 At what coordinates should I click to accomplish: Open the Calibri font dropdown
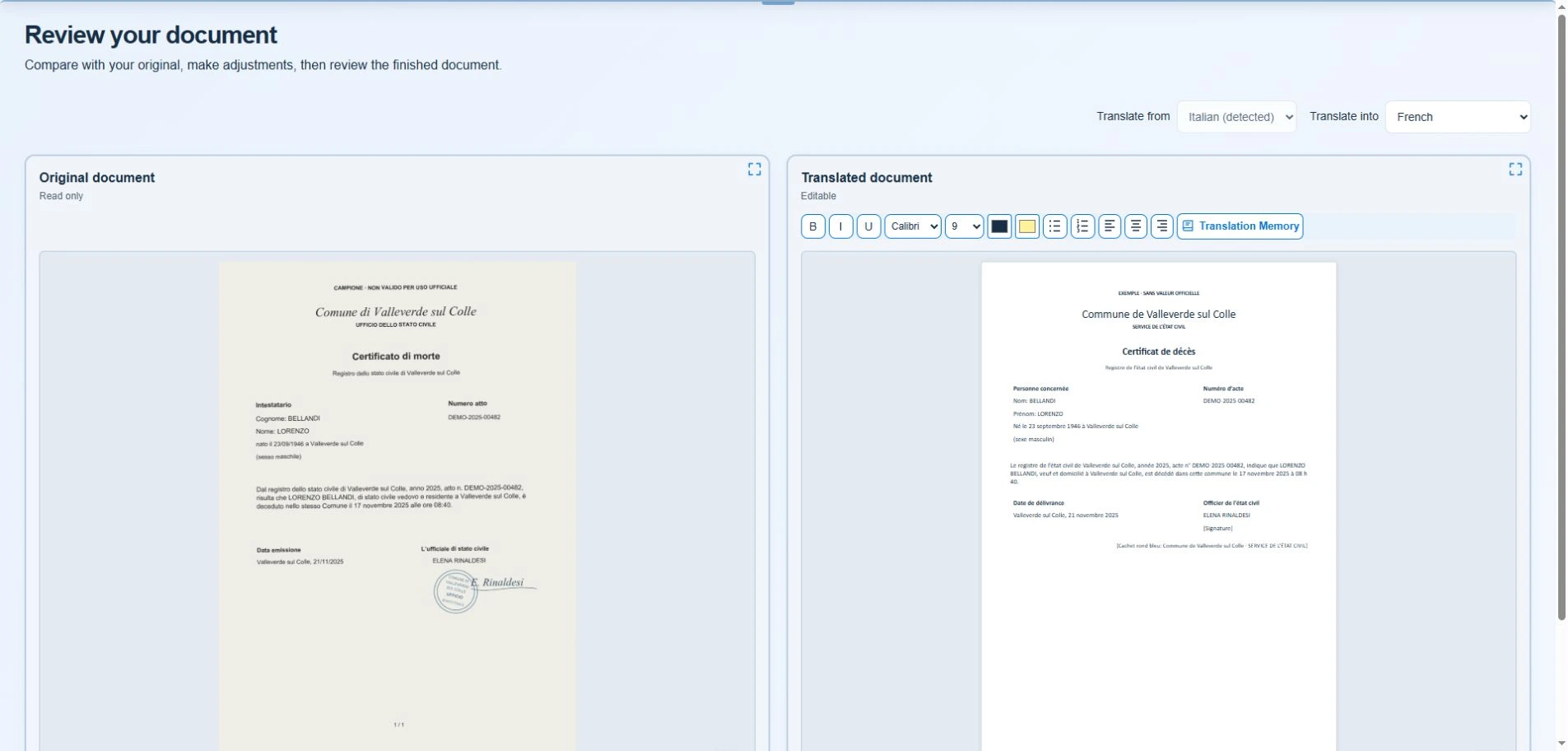(913, 226)
